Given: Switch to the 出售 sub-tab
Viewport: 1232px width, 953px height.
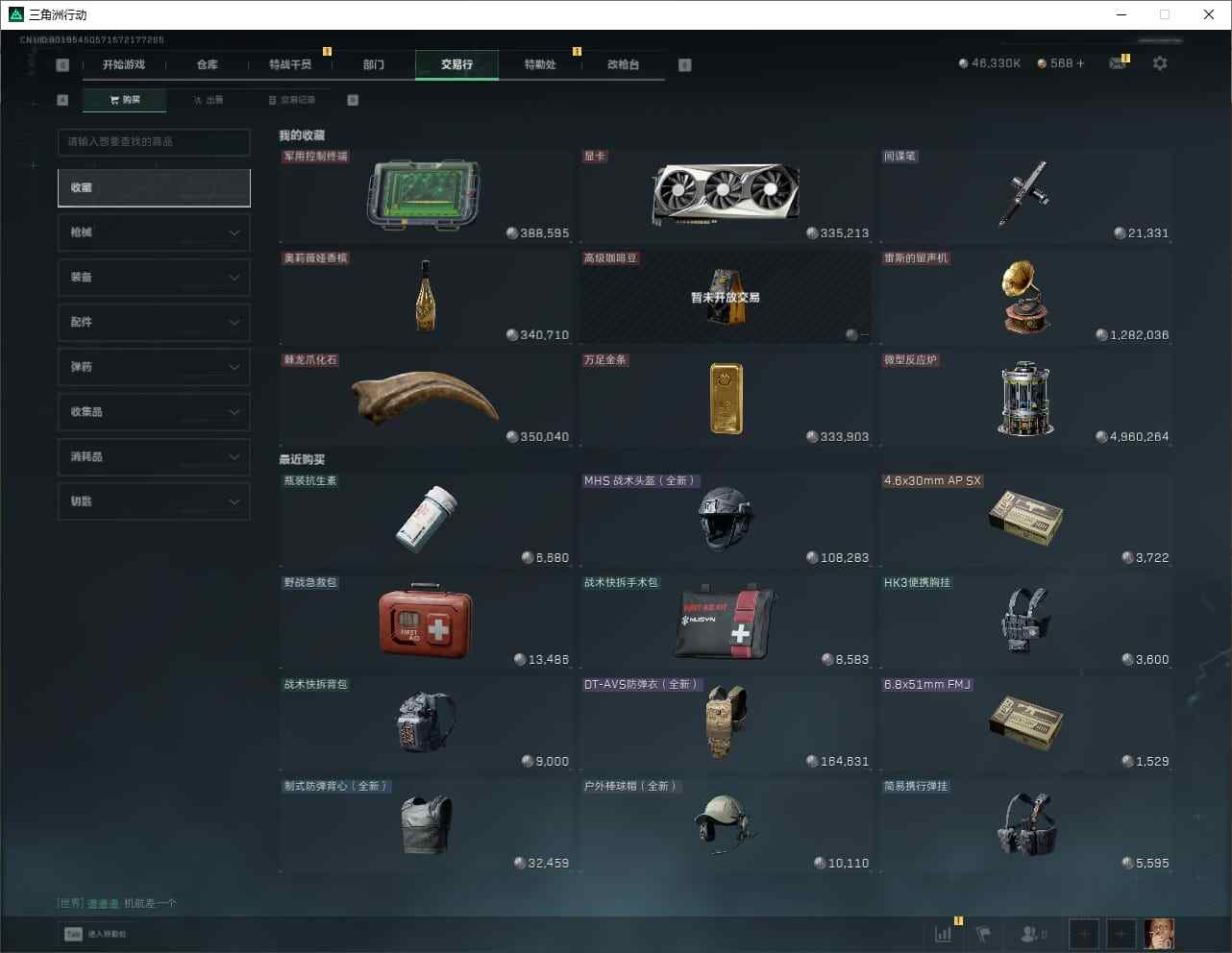Looking at the screenshot, I should point(209,100).
